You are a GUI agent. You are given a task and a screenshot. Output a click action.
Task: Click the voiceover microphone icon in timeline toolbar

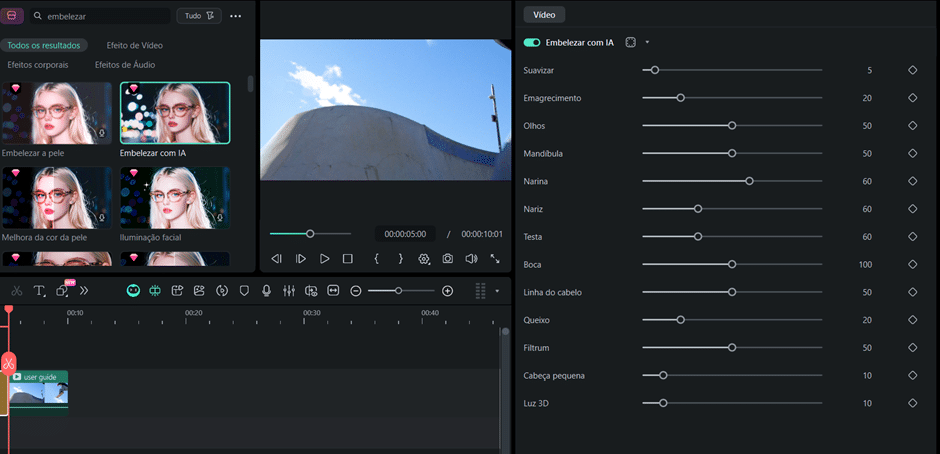(266, 291)
